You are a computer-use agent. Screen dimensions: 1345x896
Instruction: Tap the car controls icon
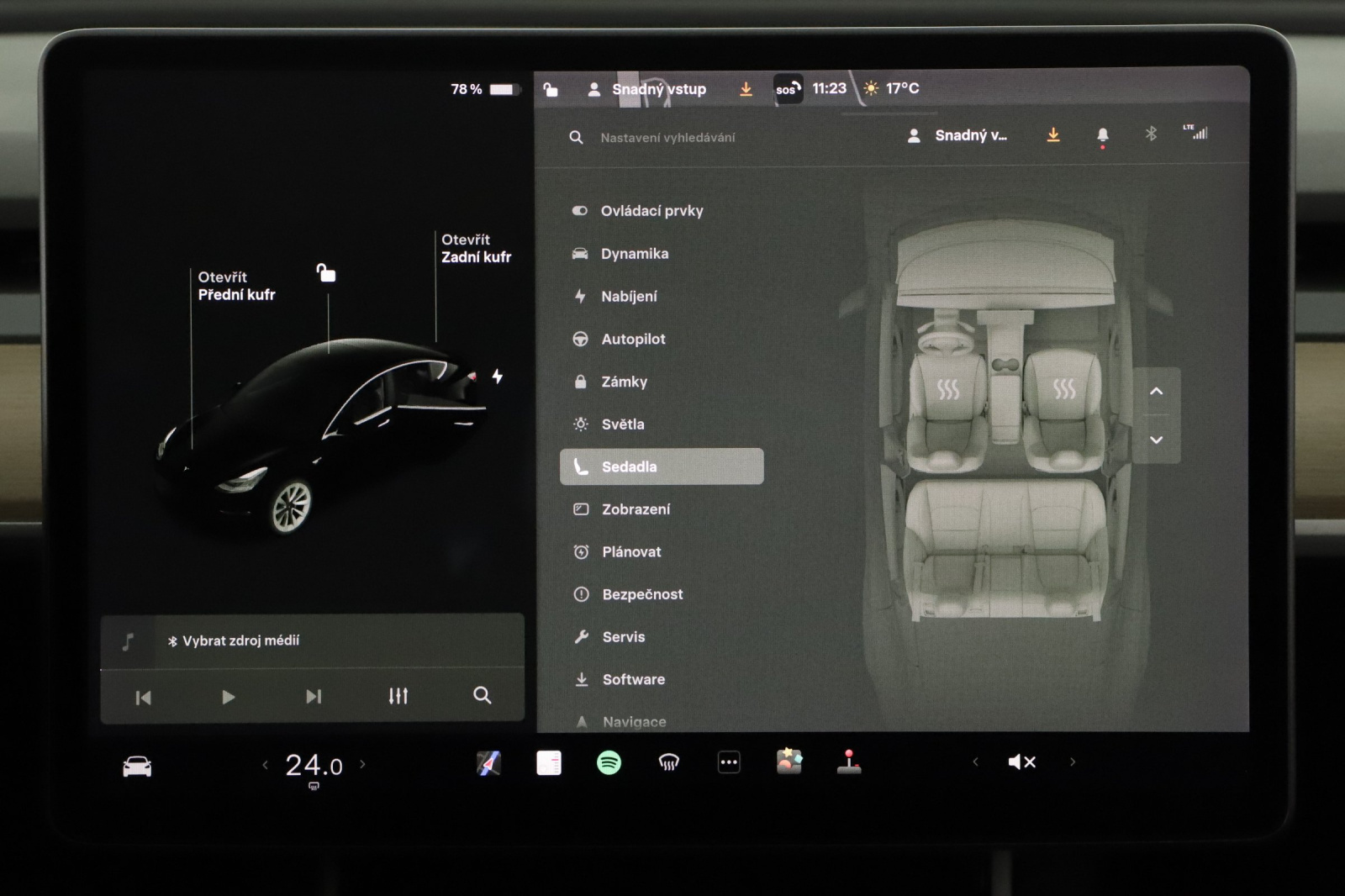tap(137, 767)
